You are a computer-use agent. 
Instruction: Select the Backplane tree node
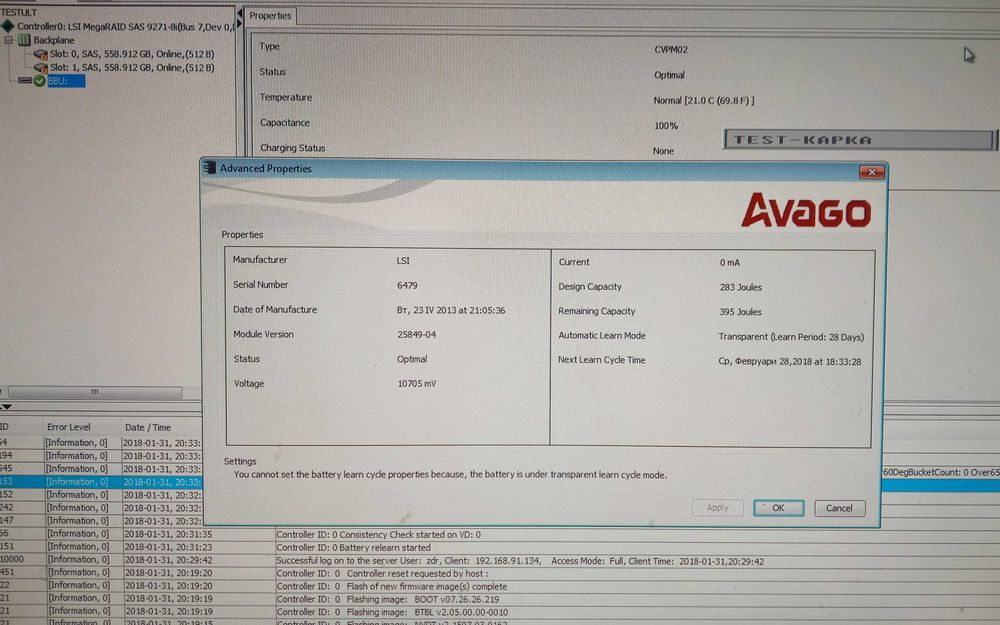click(54, 40)
